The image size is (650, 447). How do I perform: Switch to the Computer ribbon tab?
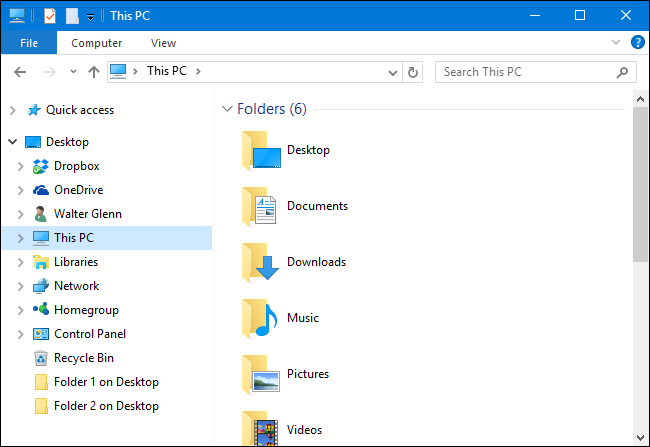pos(97,43)
